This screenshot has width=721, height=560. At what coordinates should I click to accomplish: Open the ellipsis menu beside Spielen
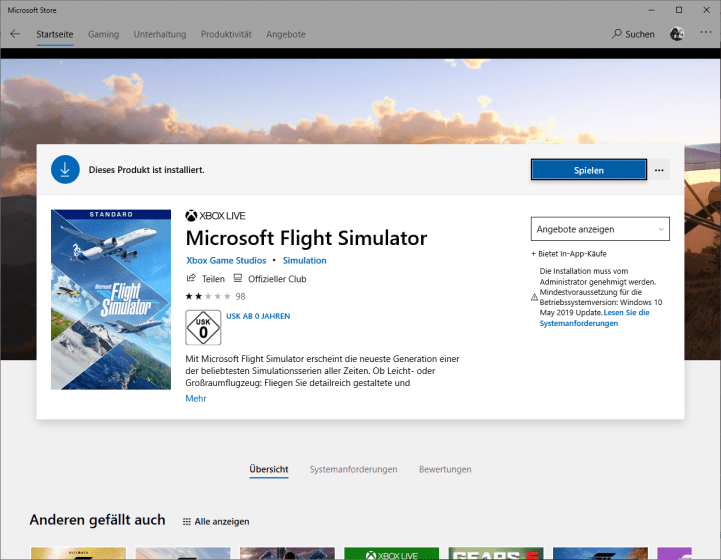(659, 170)
